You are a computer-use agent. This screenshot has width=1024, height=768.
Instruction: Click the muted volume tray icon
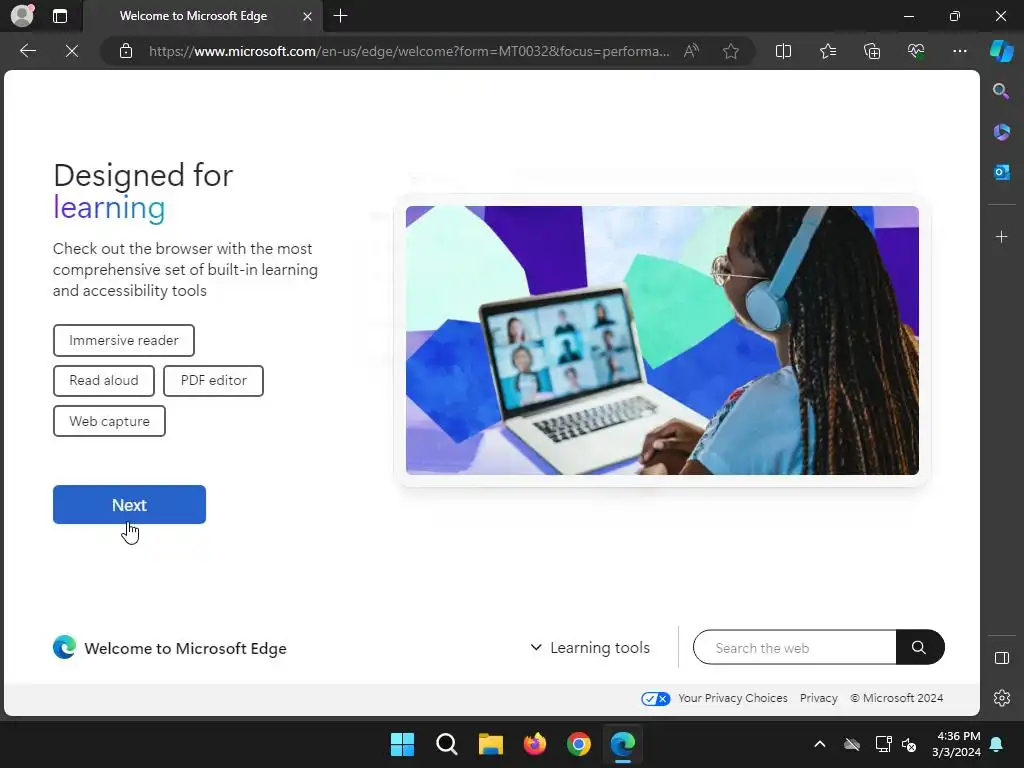click(909, 744)
